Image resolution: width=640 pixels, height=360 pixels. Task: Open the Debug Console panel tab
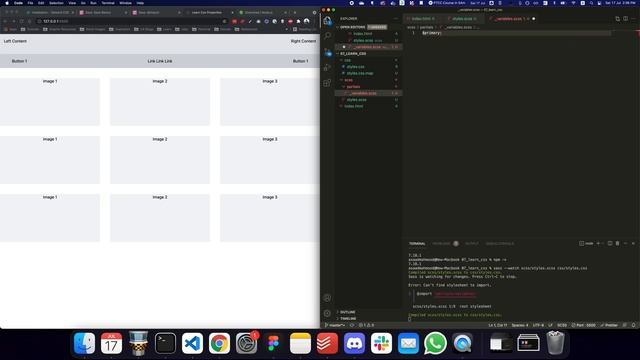click(500, 244)
